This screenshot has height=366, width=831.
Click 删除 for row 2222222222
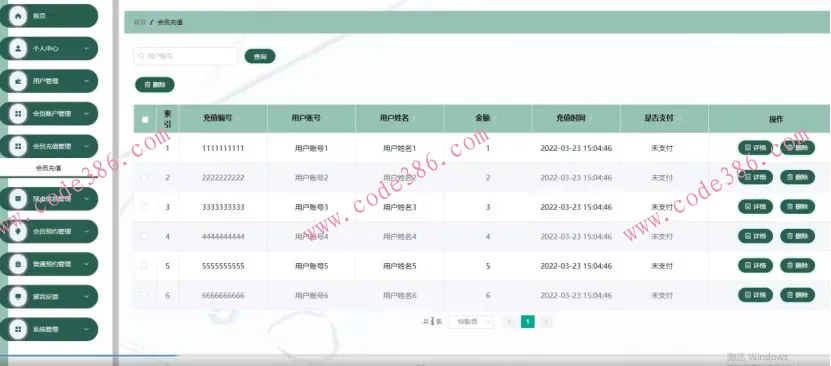(798, 177)
